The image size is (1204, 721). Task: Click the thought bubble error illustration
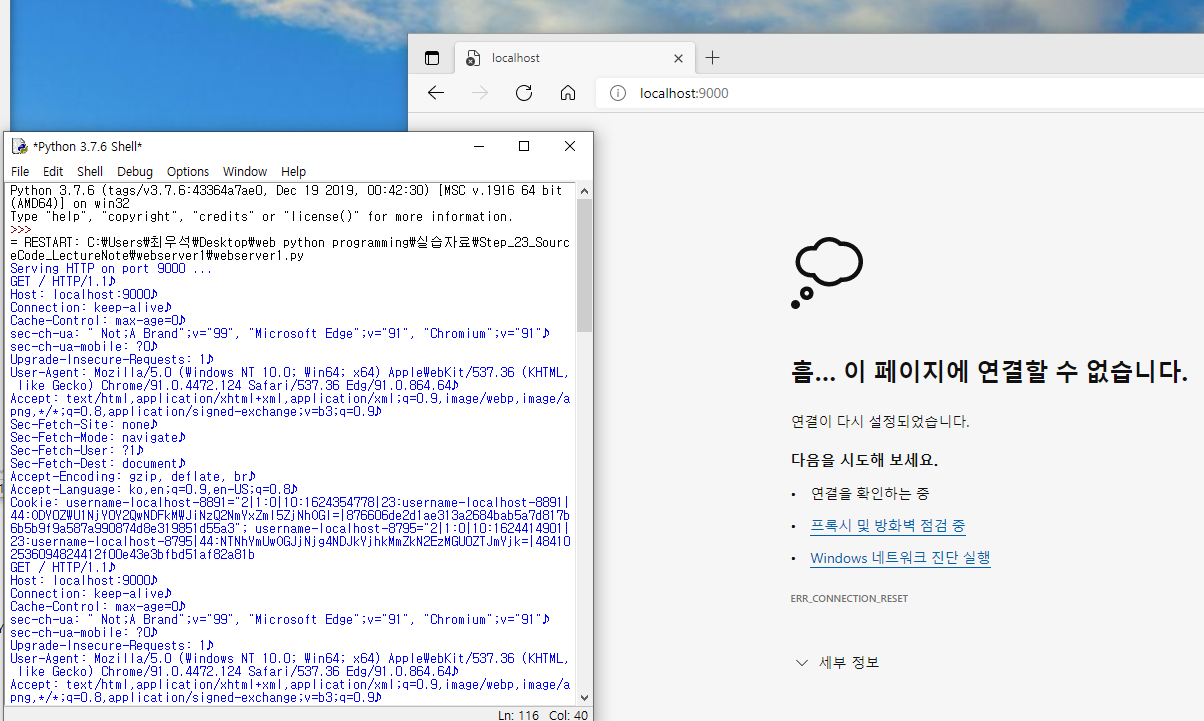click(828, 271)
